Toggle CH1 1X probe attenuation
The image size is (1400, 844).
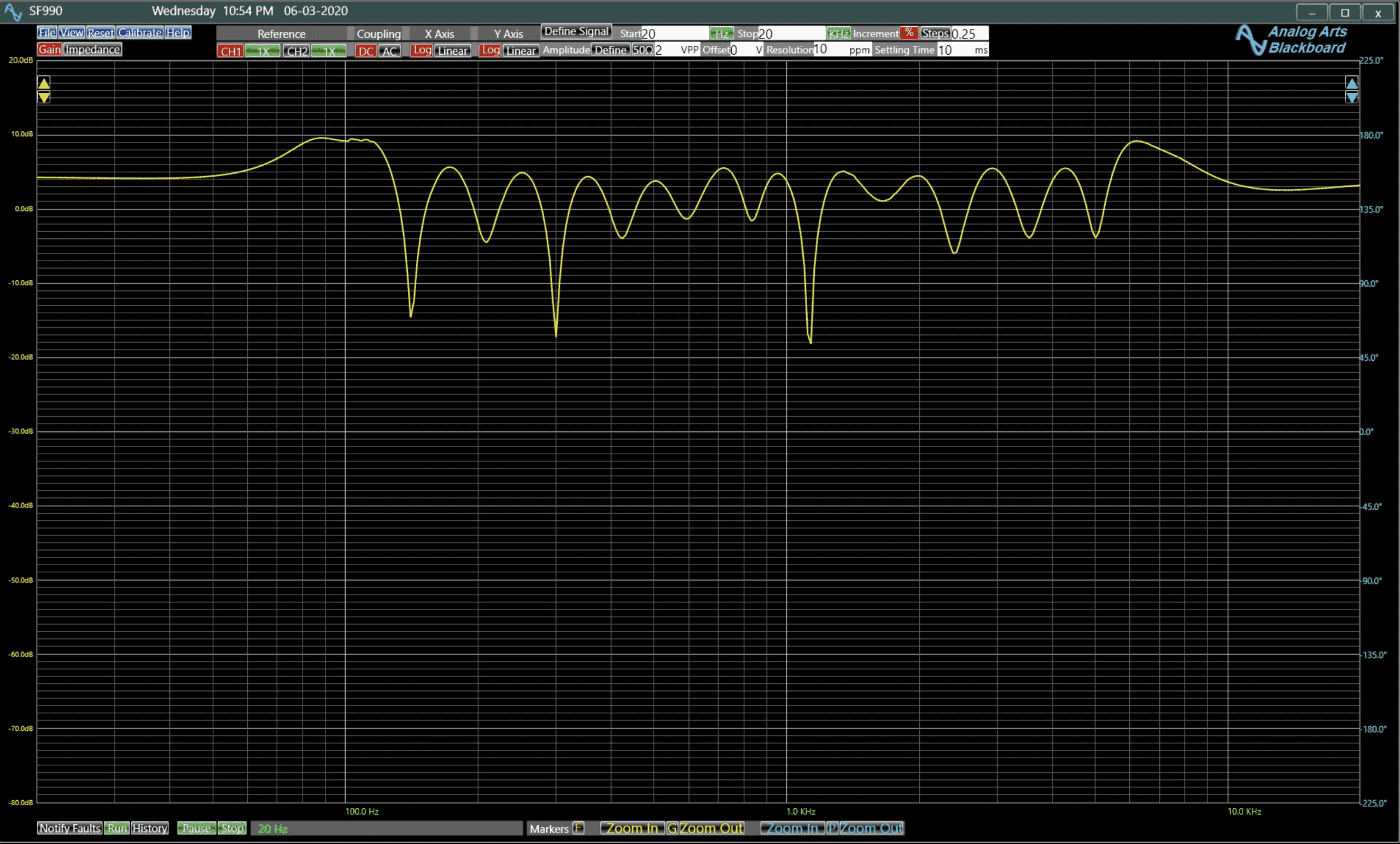[262, 51]
